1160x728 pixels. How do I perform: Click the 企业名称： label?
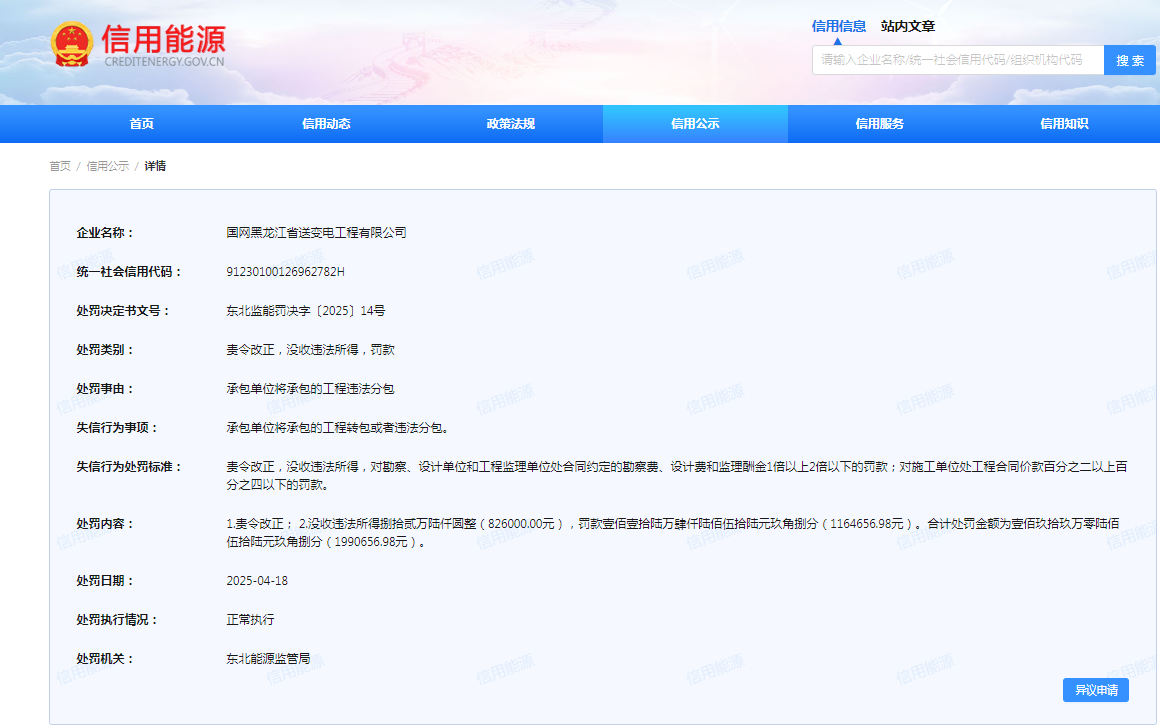click(105, 232)
